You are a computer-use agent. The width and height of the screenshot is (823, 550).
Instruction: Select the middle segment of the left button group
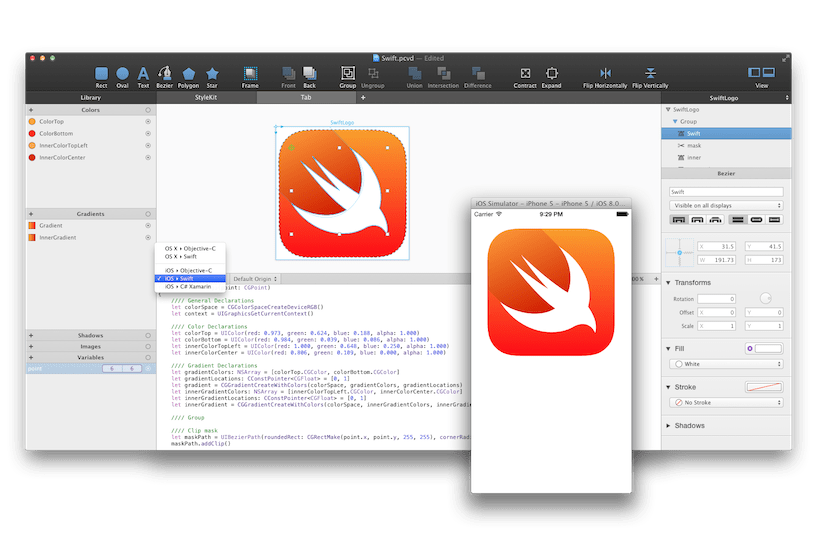tap(697, 220)
